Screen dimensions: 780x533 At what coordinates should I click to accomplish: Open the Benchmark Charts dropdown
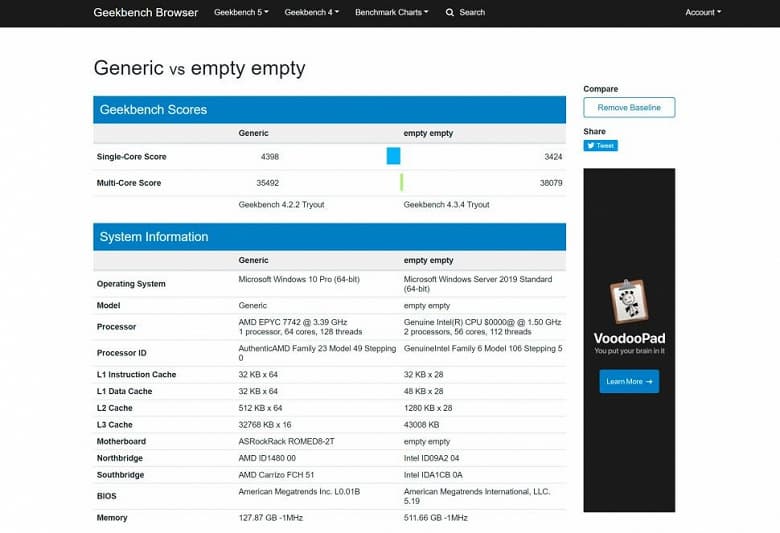pos(391,13)
